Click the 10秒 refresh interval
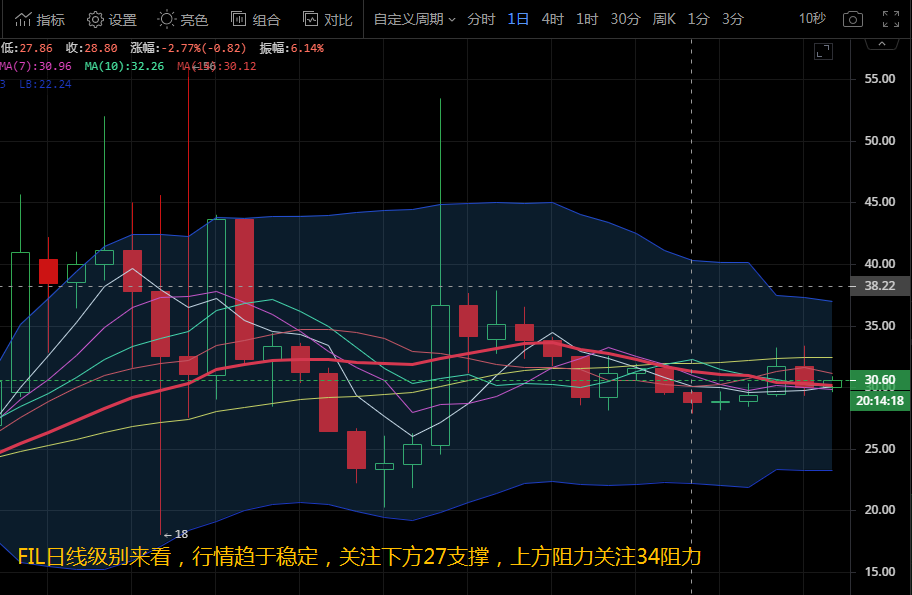 pos(812,19)
